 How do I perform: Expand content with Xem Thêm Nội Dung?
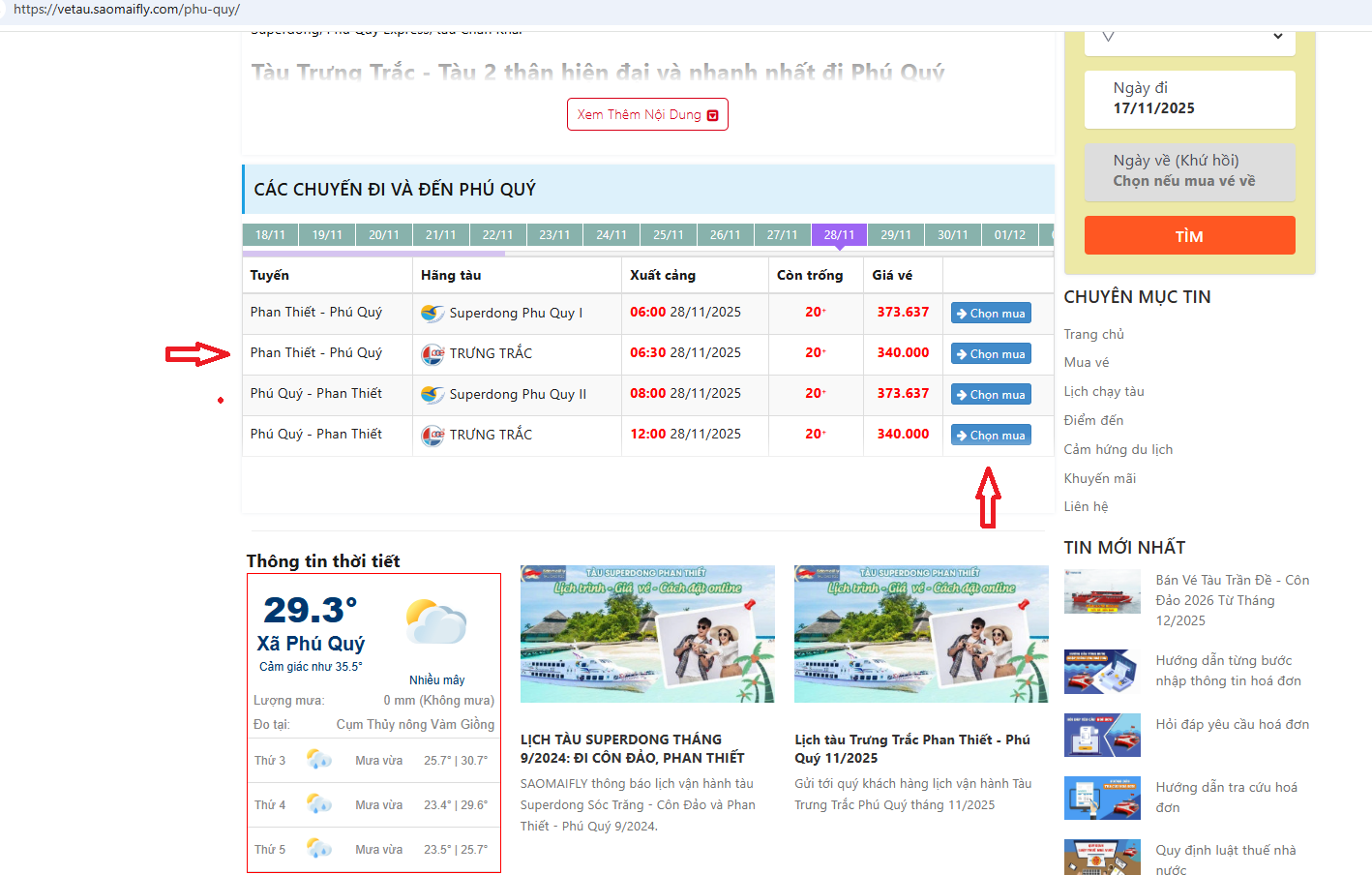click(x=647, y=114)
